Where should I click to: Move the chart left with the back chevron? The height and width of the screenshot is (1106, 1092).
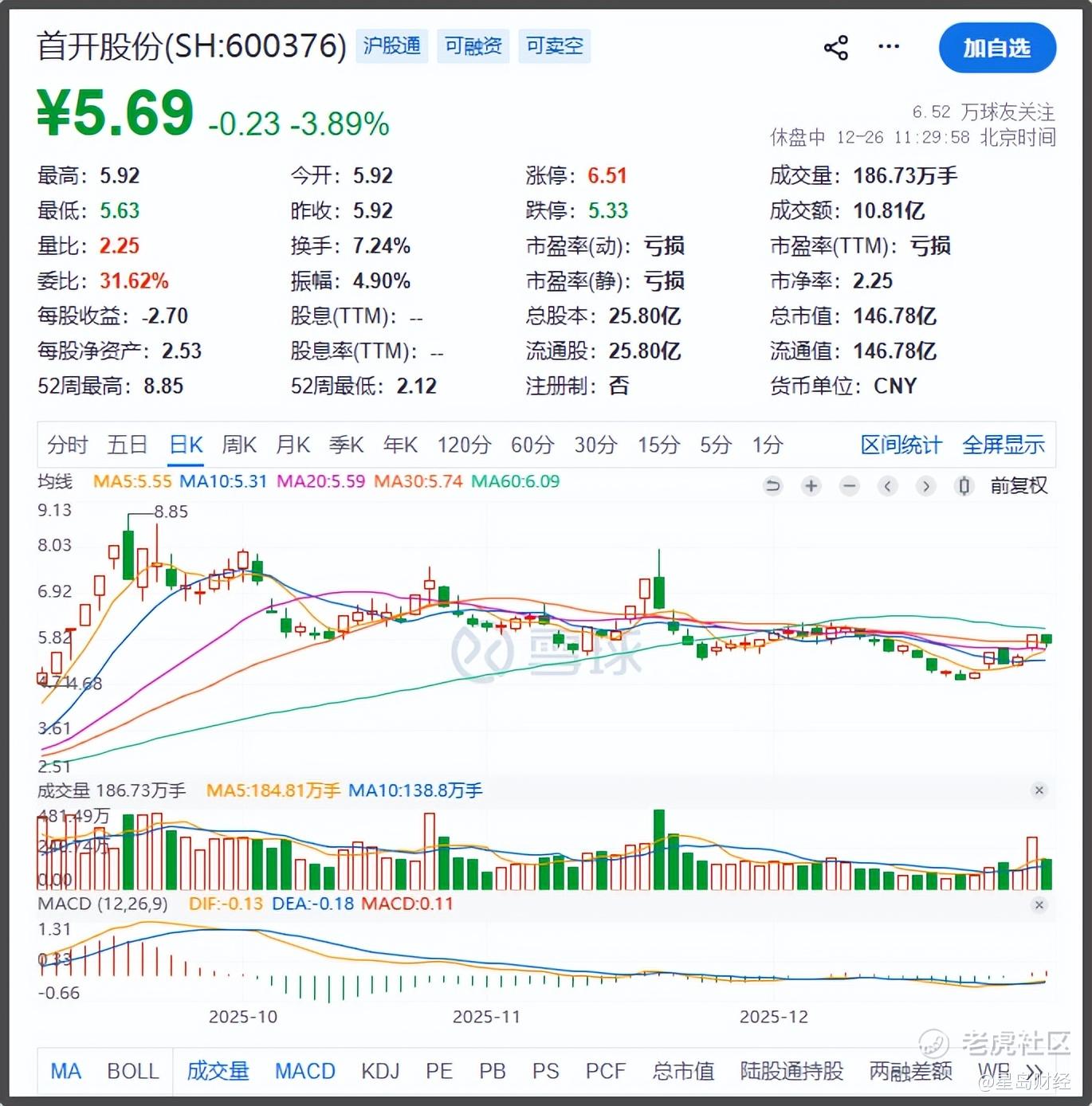click(887, 485)
